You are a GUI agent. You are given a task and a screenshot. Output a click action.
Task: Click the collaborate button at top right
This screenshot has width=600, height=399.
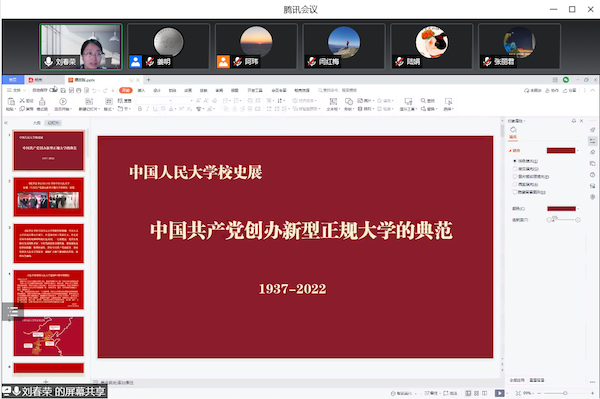tap(552, 90)
